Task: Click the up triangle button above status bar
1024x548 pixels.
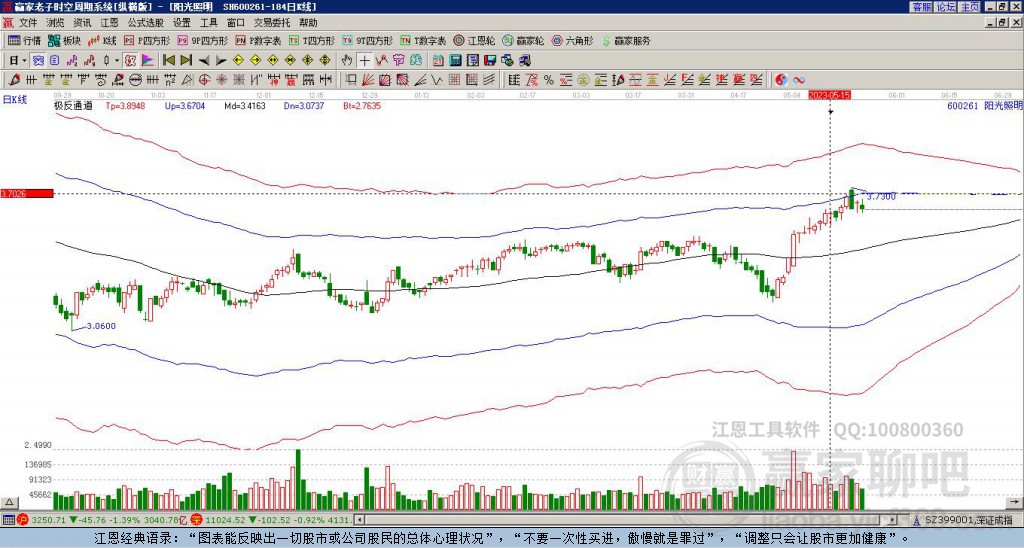Action: tap(9, 503)
